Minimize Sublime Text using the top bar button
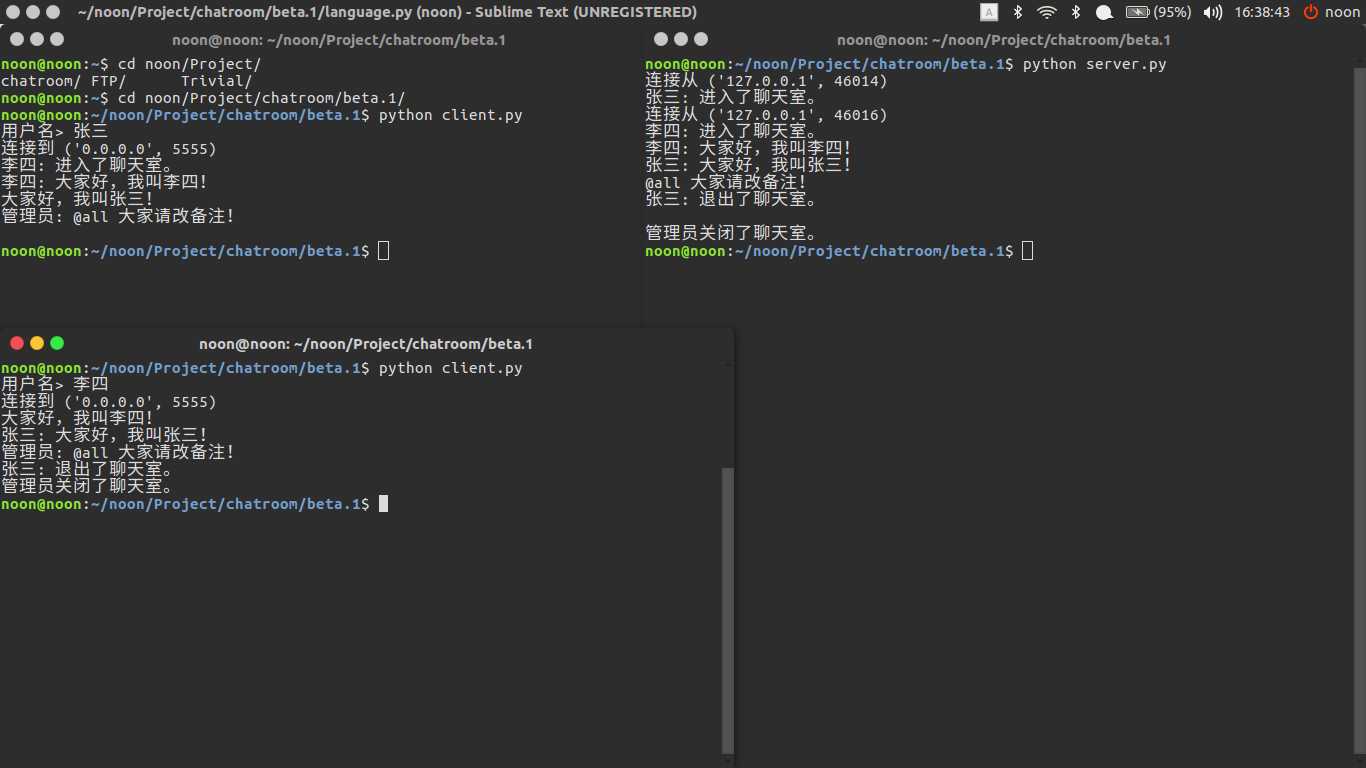1366x768 pixels. click(33, 12)
